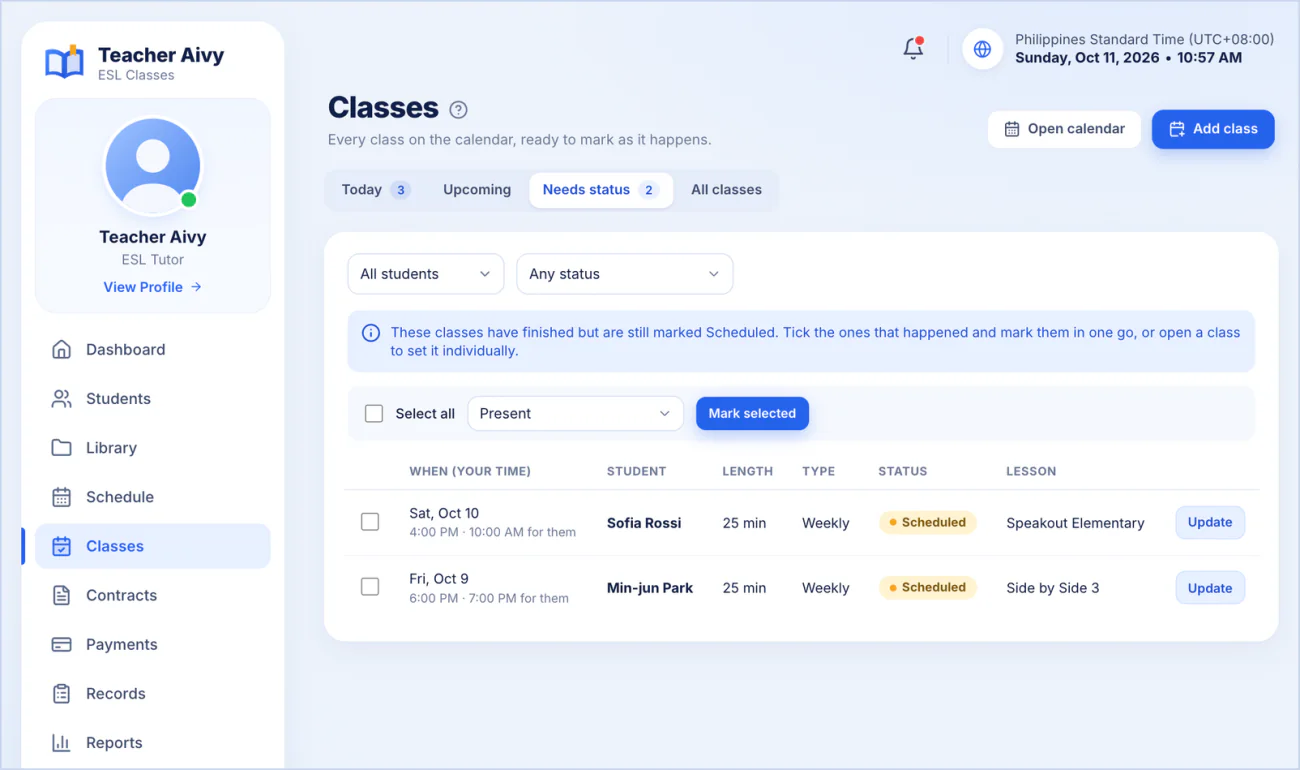The height and width of the screenshot is (770, 1300).
Task: Open the Present status dropdown
Action: point(576,414)
